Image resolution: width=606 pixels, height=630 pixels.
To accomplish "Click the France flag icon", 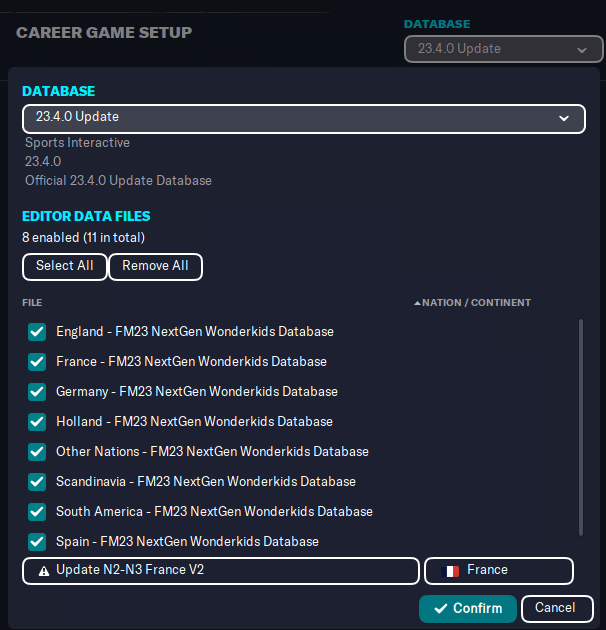I will [450, 571].
